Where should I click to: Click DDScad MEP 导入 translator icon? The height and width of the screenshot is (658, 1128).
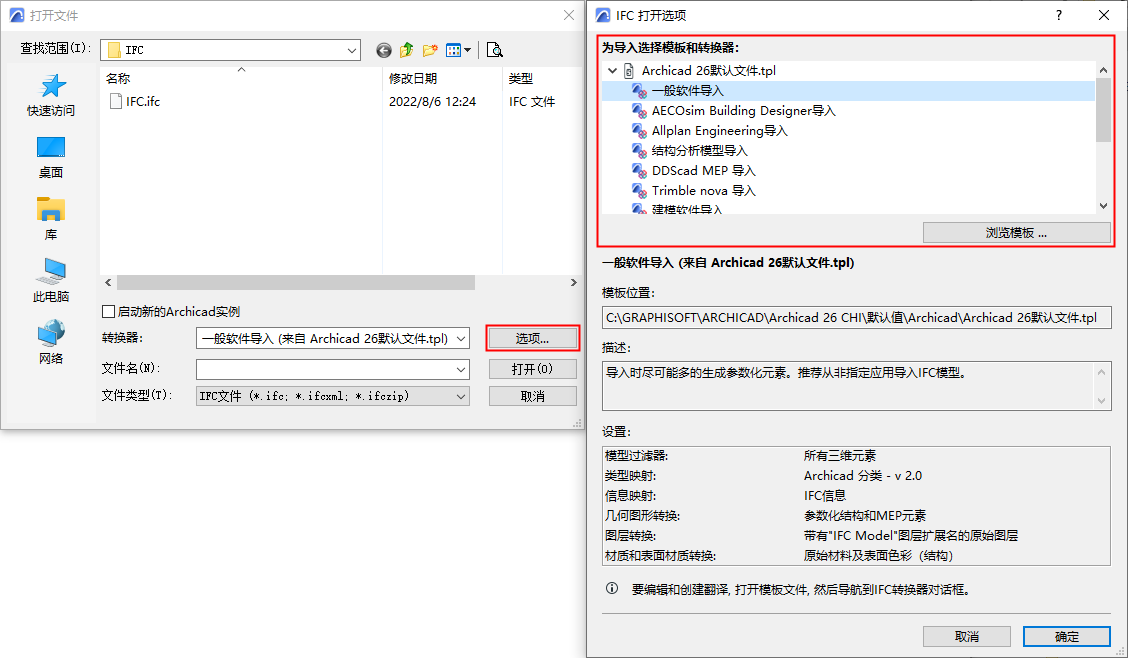639,170
